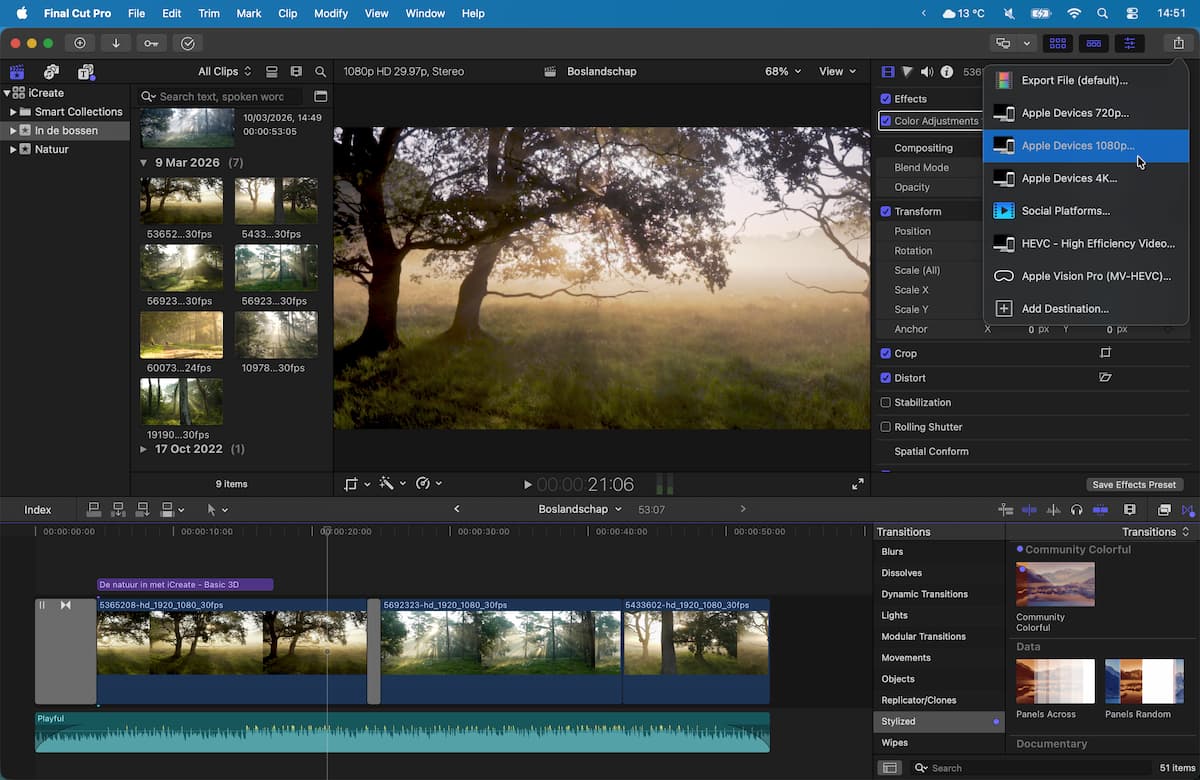The image size is (1200, 780).
Task: Open the Modify menu
Action: [x=331, y=14]
